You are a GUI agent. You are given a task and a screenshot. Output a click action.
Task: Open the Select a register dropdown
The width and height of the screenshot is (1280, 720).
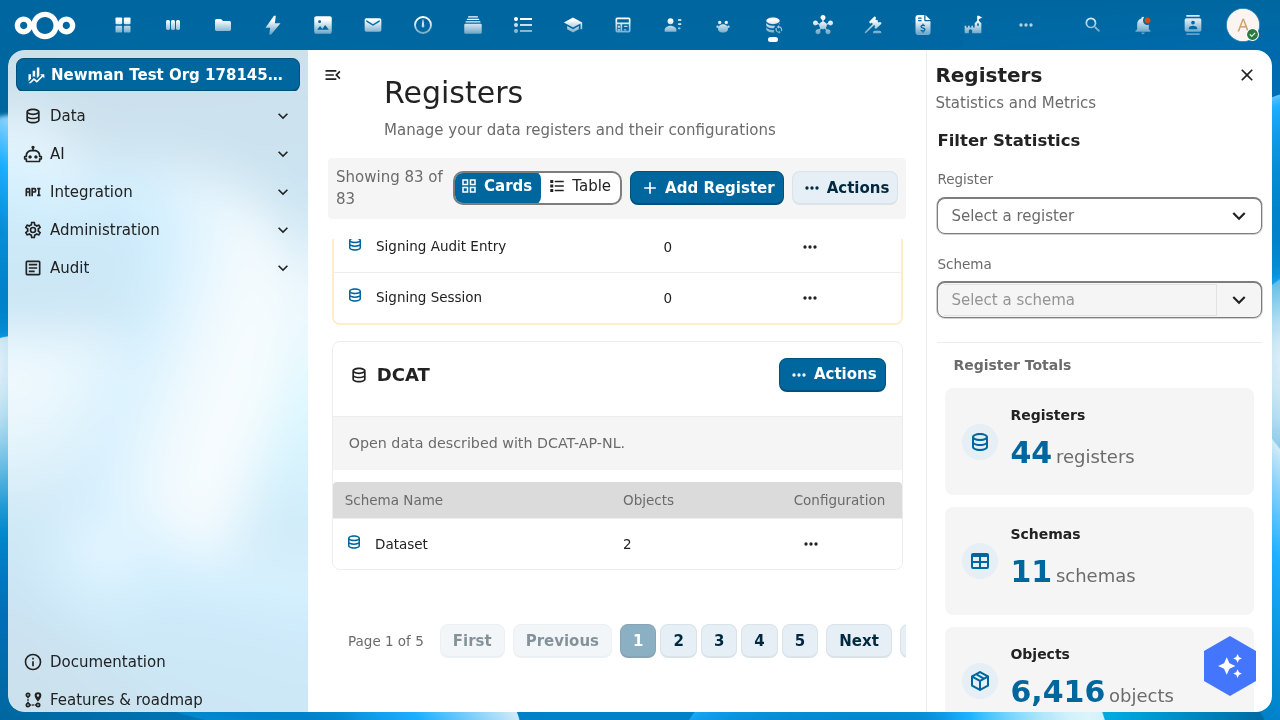click(x=1099, y=216)
